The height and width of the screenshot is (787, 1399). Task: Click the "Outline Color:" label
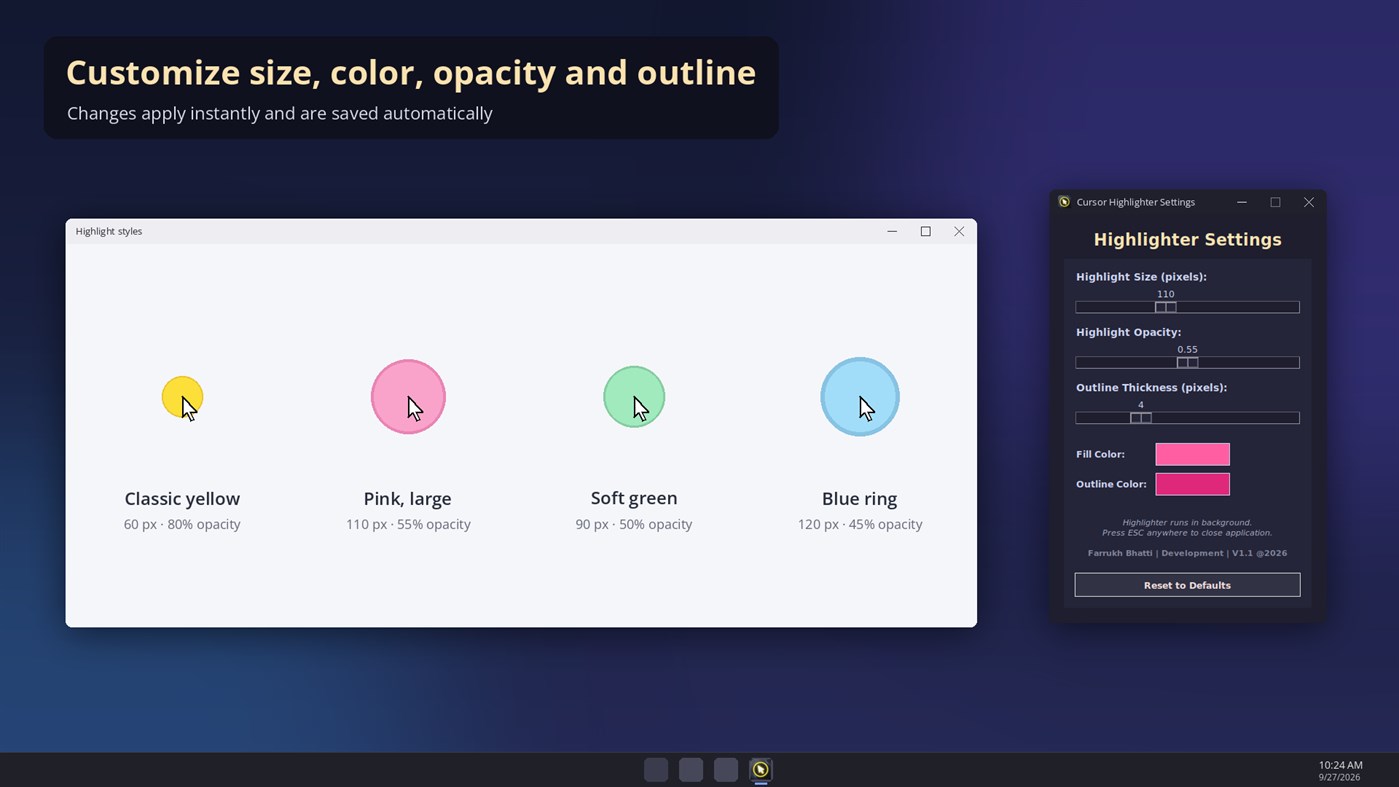1111,484
